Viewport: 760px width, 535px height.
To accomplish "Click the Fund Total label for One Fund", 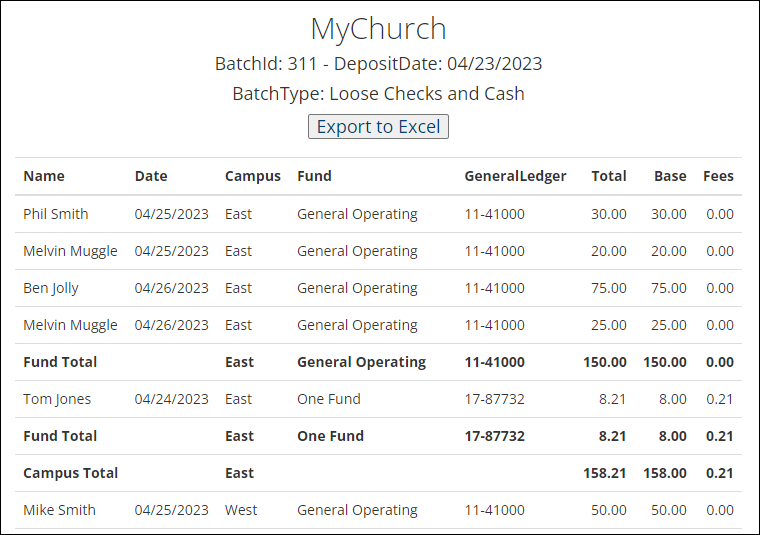I will (x=60, y=436).
